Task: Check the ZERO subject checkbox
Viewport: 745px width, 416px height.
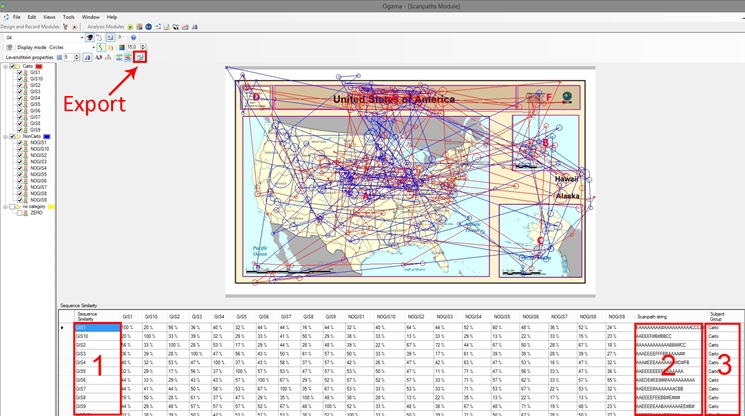Action: coord(19,213)
